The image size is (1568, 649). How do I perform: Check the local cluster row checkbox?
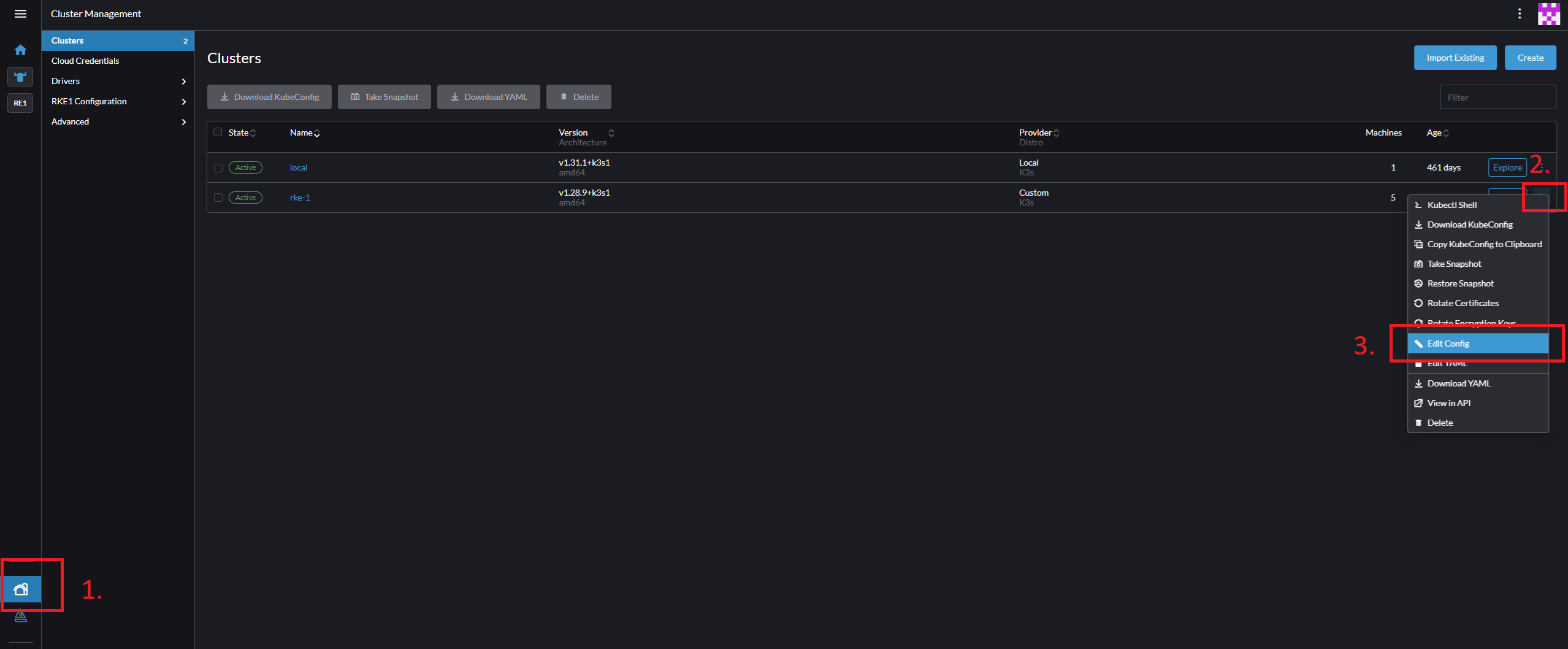(218, 167)
